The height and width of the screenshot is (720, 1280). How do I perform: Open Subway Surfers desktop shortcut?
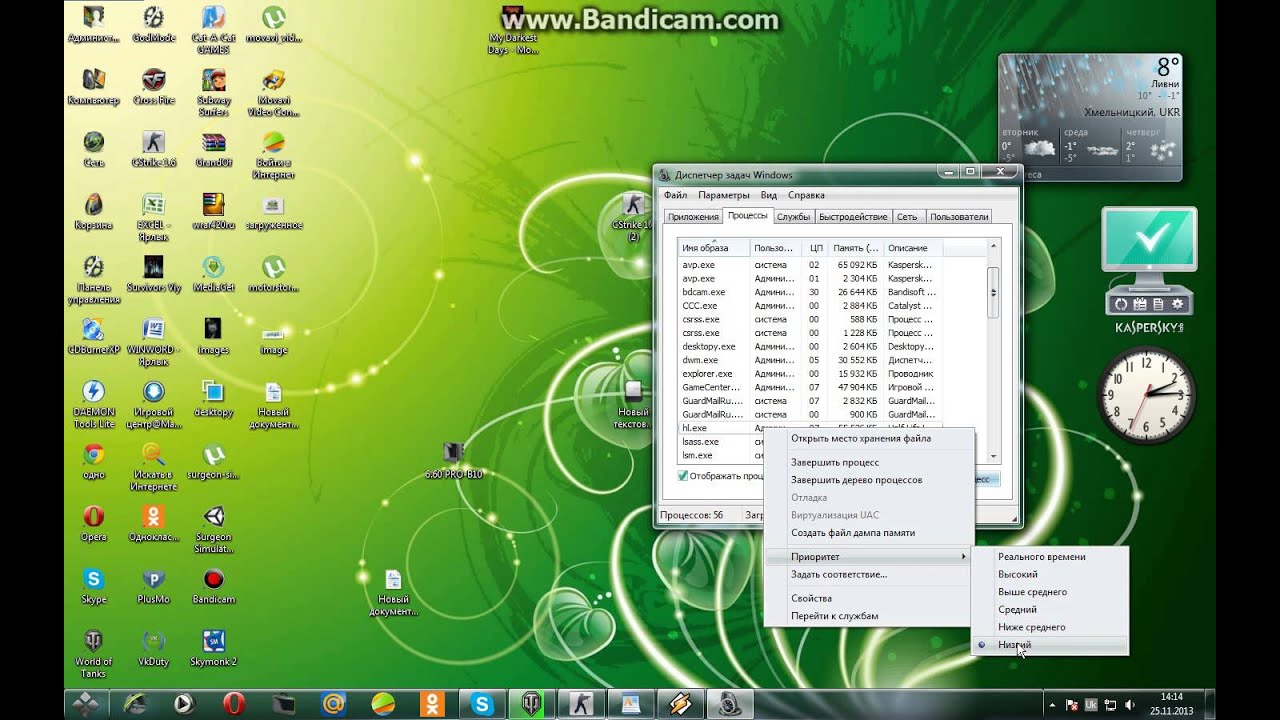(213, 91)
